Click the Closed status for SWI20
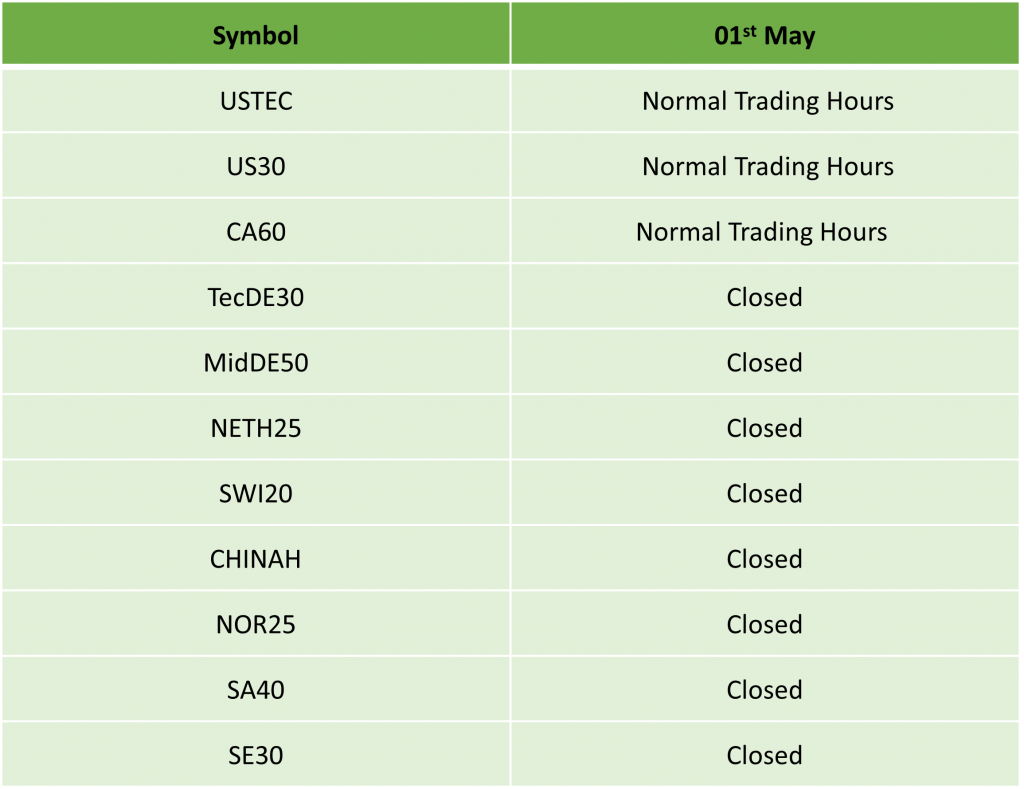 pyautogui.click(x=765, y=493)
